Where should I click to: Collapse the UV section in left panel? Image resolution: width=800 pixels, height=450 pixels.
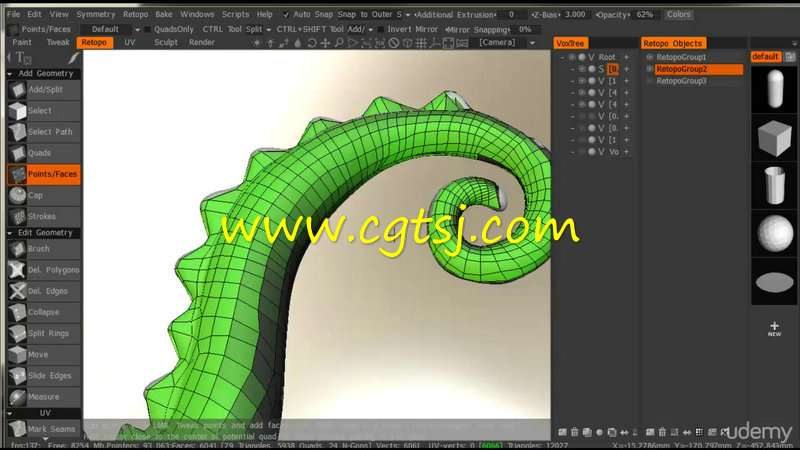[x=10, y=413]
